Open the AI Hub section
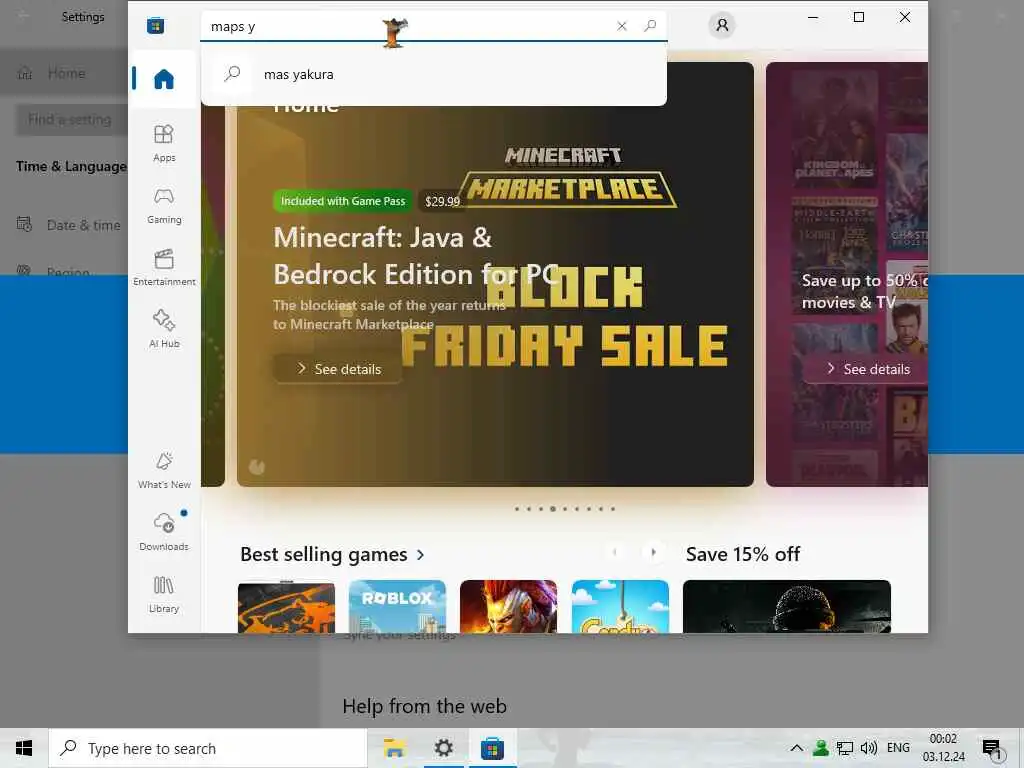Screen dimensions: 1024x768 [x=164, y=329]
